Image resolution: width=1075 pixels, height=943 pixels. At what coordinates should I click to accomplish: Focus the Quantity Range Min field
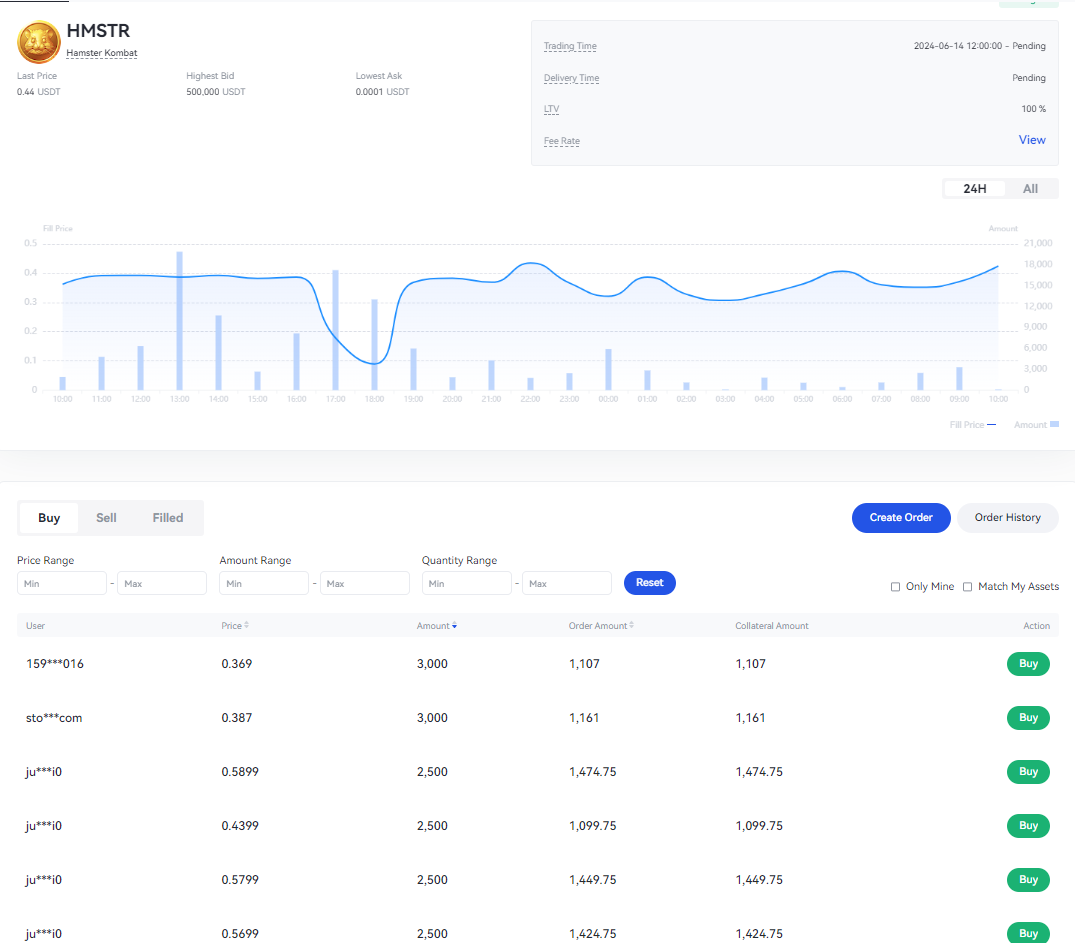click(x=466, y=584)
